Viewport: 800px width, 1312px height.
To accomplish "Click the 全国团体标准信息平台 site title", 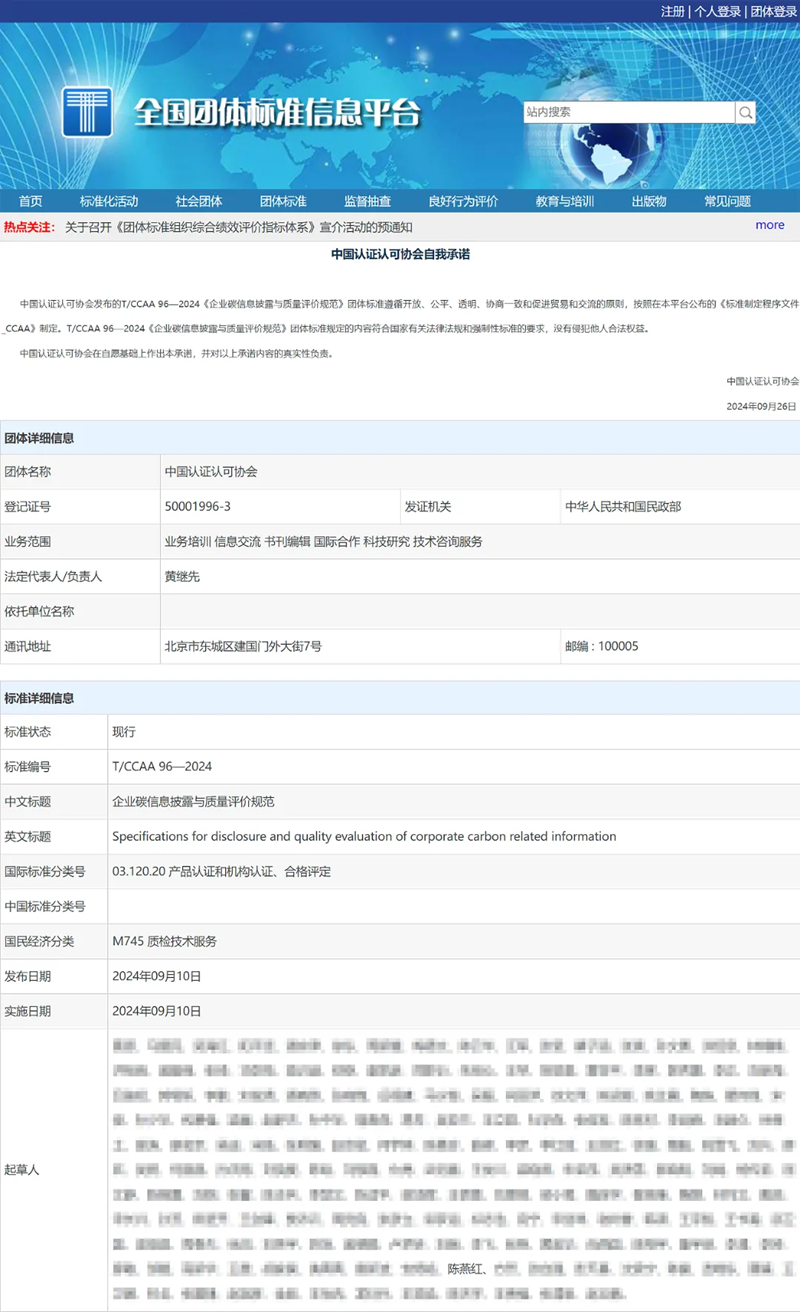I will point(278,112).
